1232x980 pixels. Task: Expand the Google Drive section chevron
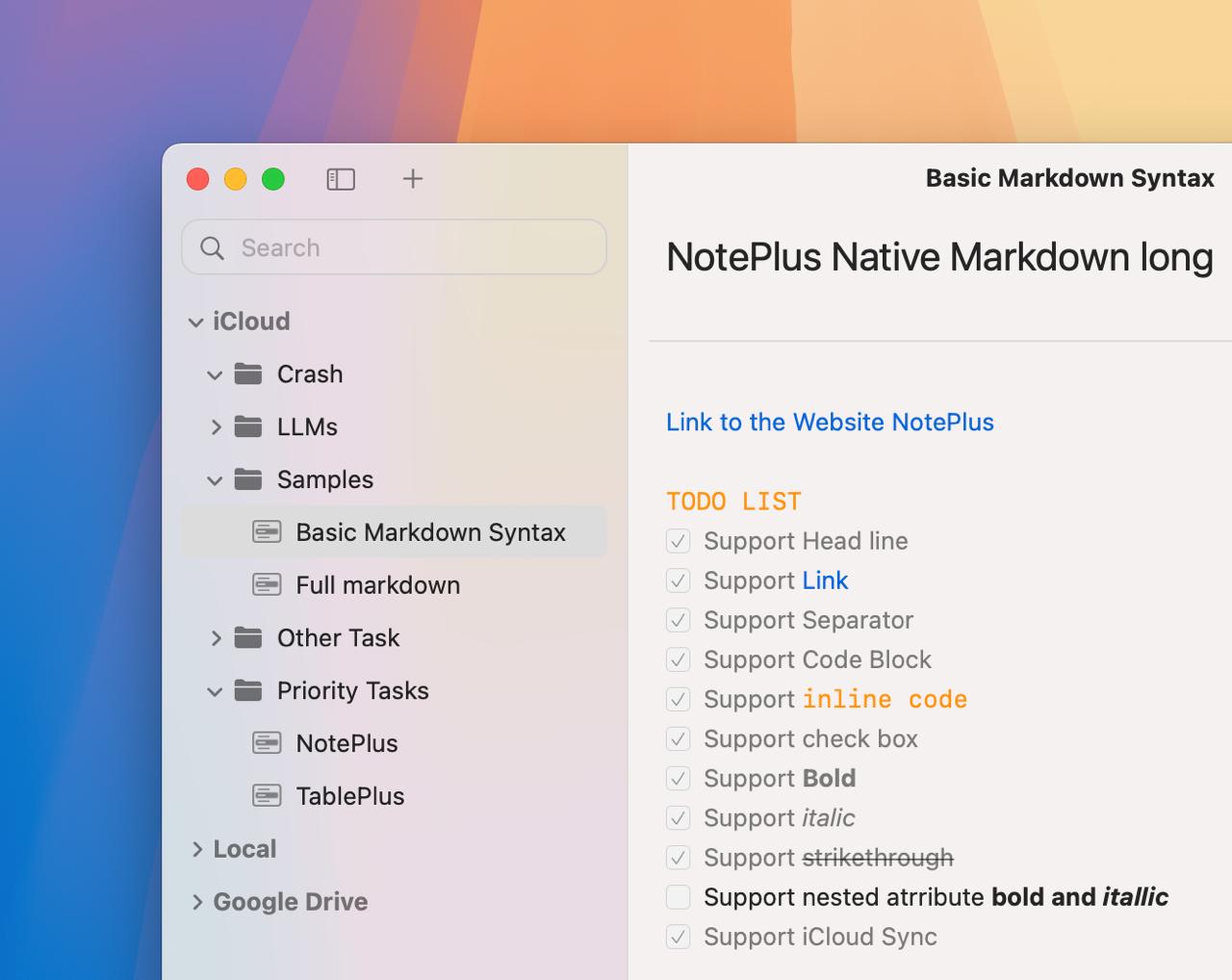point(197,901)
